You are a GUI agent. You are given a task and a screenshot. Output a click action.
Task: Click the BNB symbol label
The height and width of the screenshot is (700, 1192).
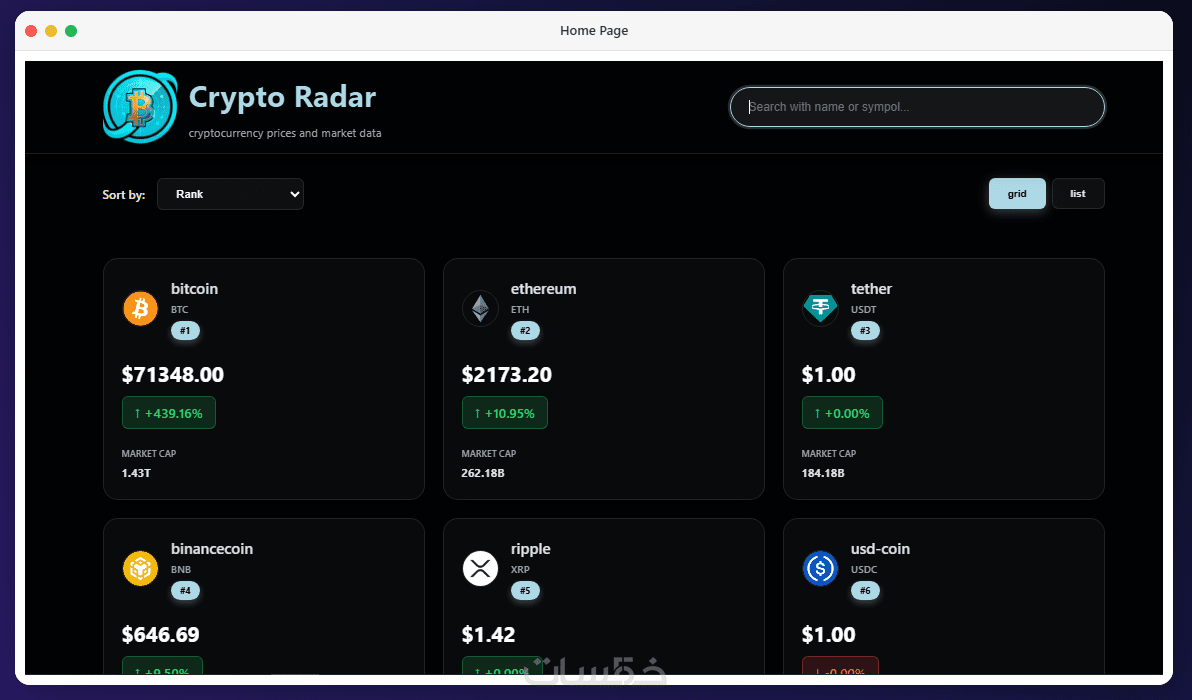181,569
